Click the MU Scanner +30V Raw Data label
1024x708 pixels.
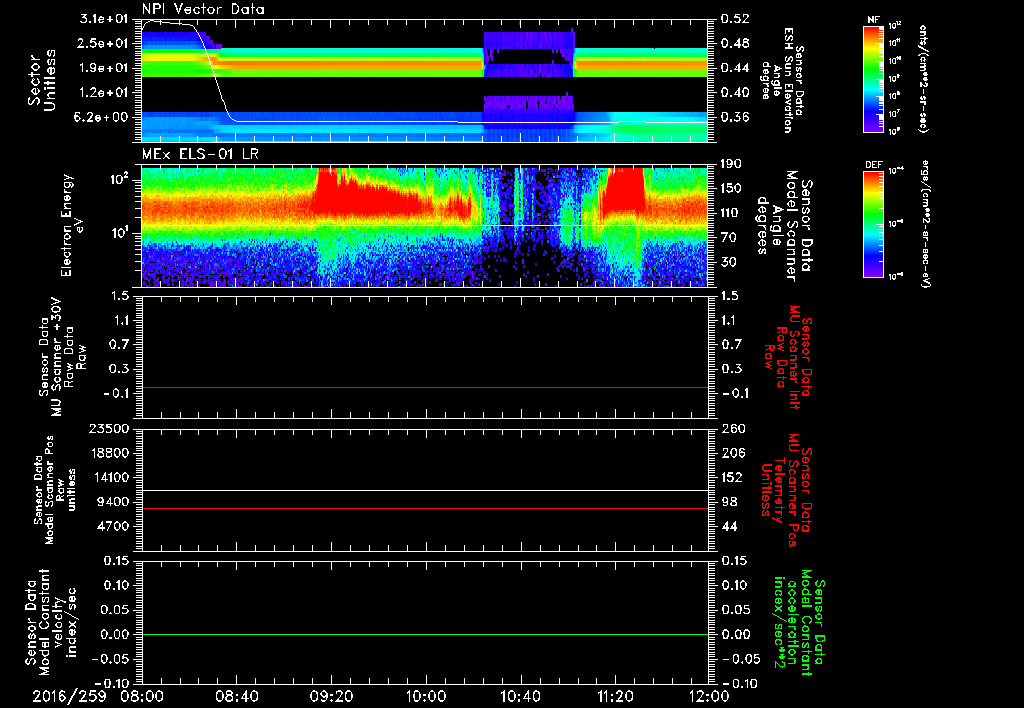[x=63, y=357]
